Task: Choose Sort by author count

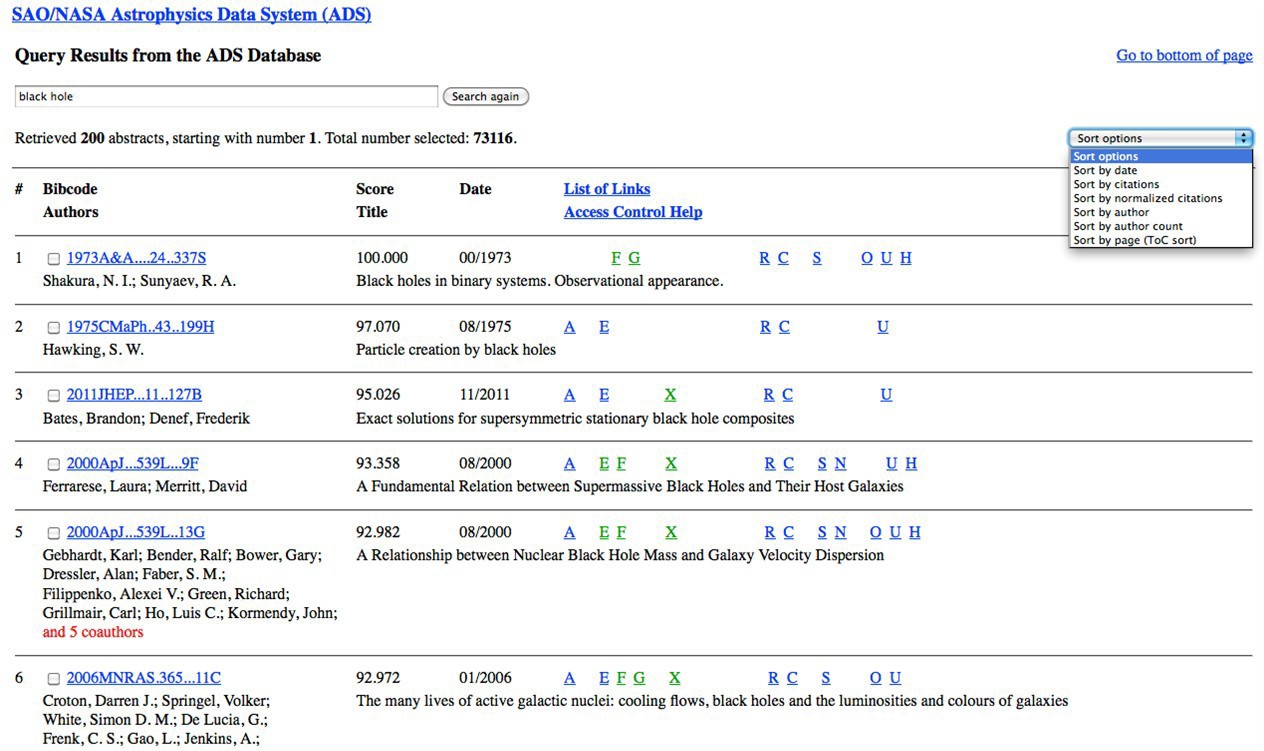Action: pos(1128,227)
